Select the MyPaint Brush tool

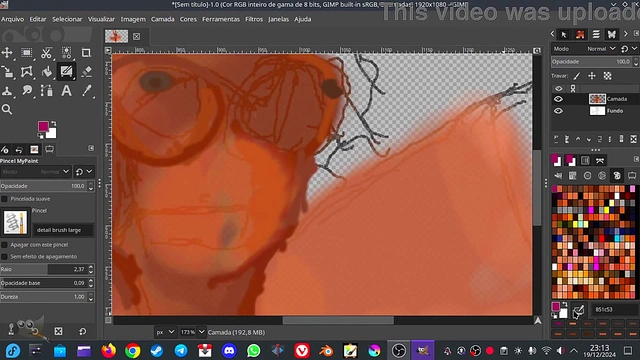tap(66, 72)
